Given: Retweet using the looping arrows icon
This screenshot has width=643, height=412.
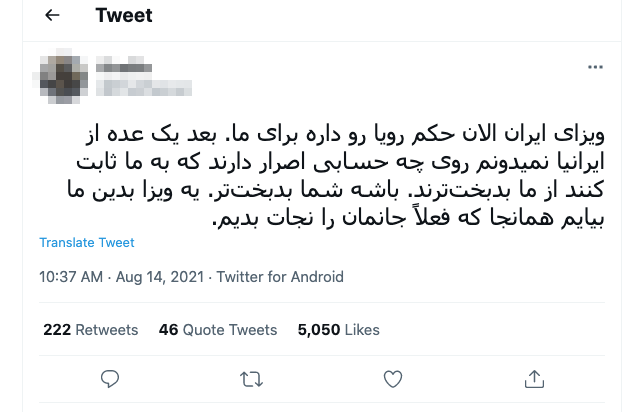Looking at the screenshot, I should click(253, 378).
